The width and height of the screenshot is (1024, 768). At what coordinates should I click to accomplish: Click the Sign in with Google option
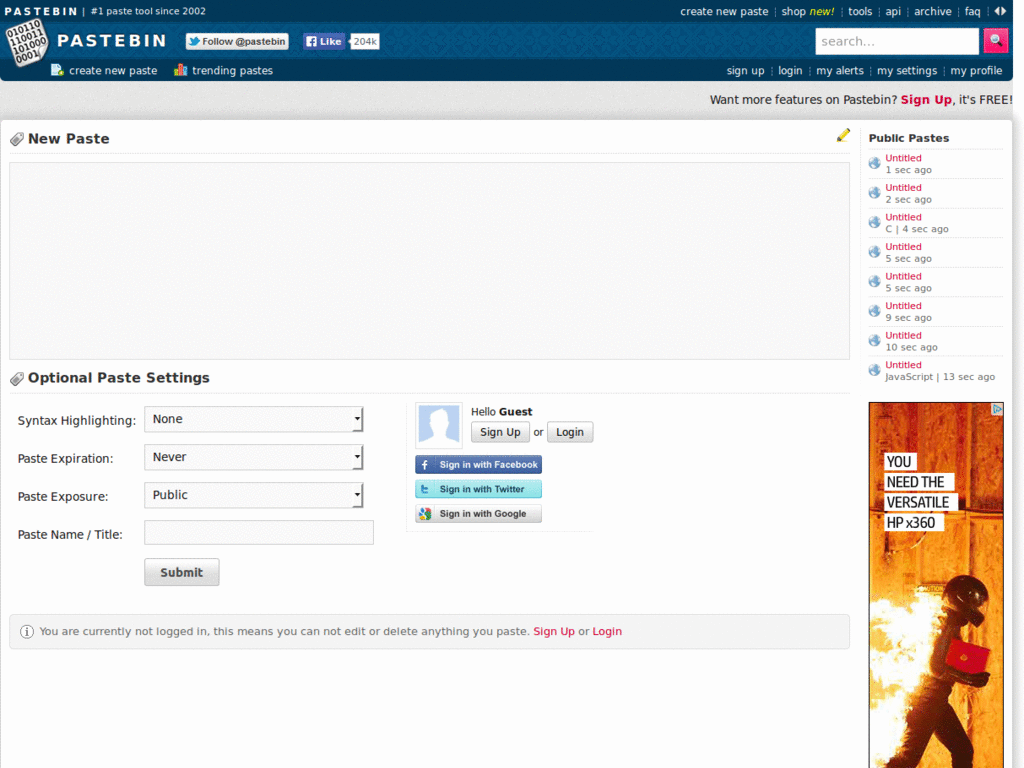pyautogui.click(x=478, y=513)
